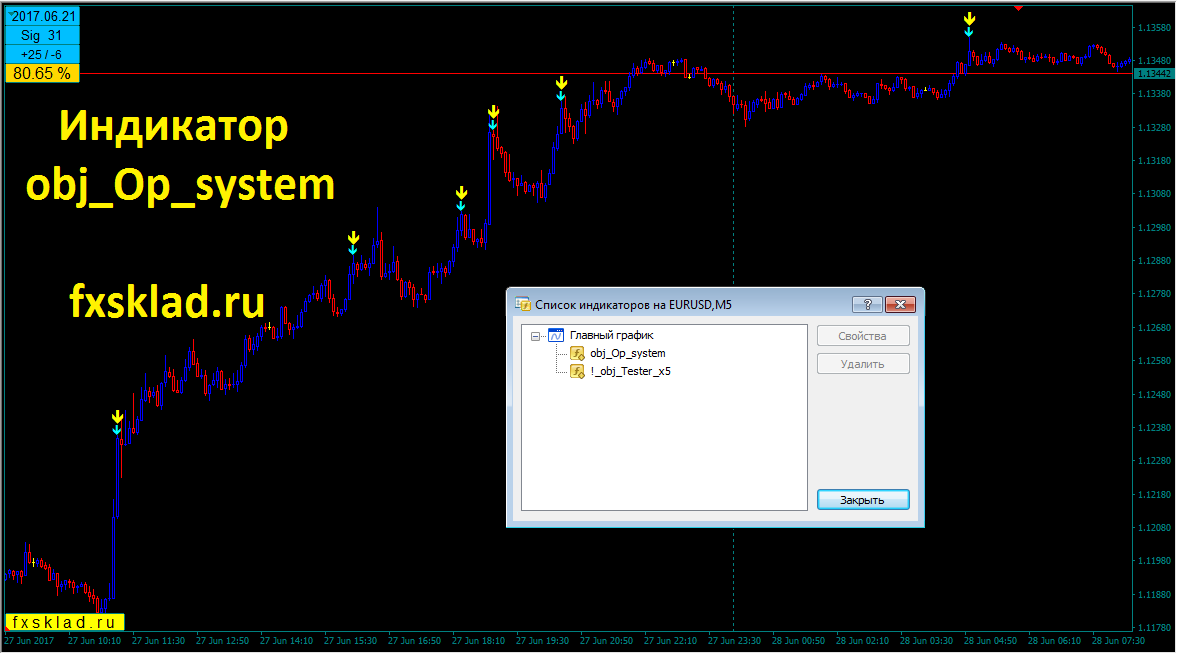The image size is (1177, 653).
Task: Select the Главный график chart icon
Action: click(x=556, y=336)
